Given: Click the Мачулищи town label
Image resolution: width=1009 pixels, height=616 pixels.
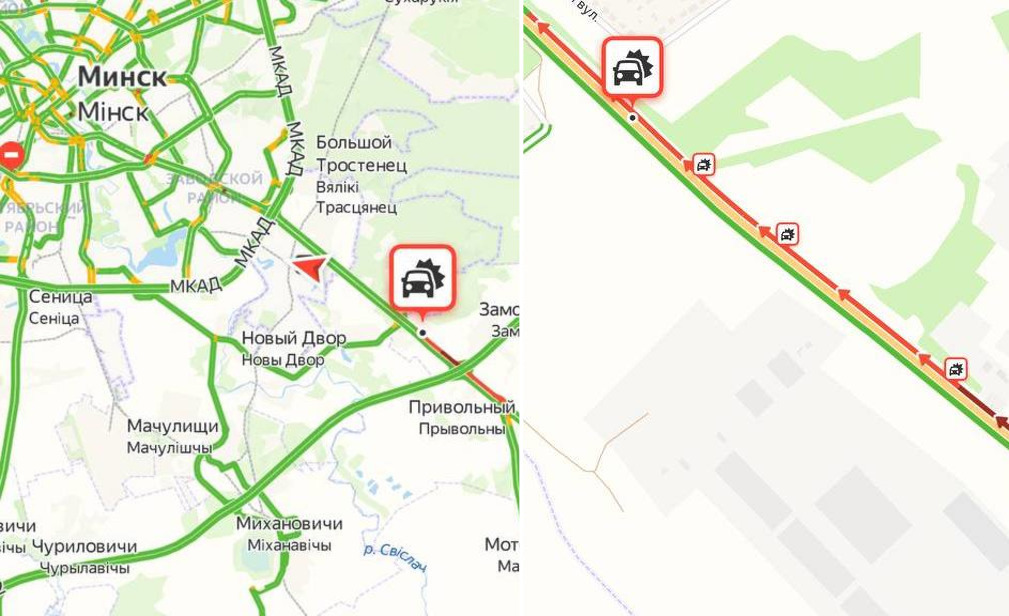Looking at the screenshot, I should tap(172, 426).
